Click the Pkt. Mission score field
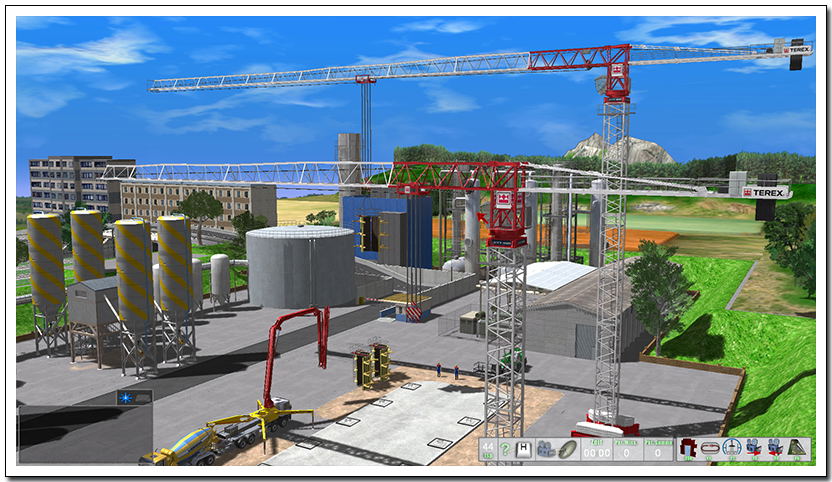Screen dimensions: 832x482 click(x=627, y=450)
